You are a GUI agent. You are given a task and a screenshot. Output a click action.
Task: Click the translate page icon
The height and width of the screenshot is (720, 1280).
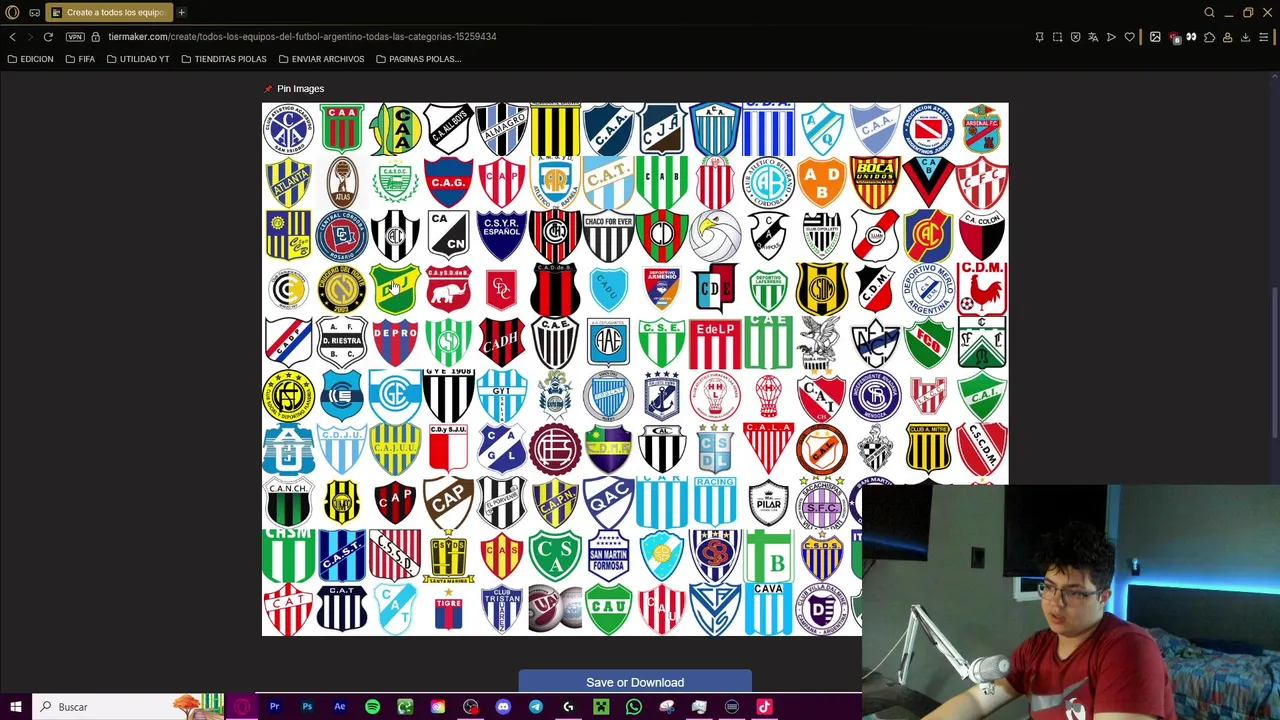pyautogui.click(x=1093, y=37)
